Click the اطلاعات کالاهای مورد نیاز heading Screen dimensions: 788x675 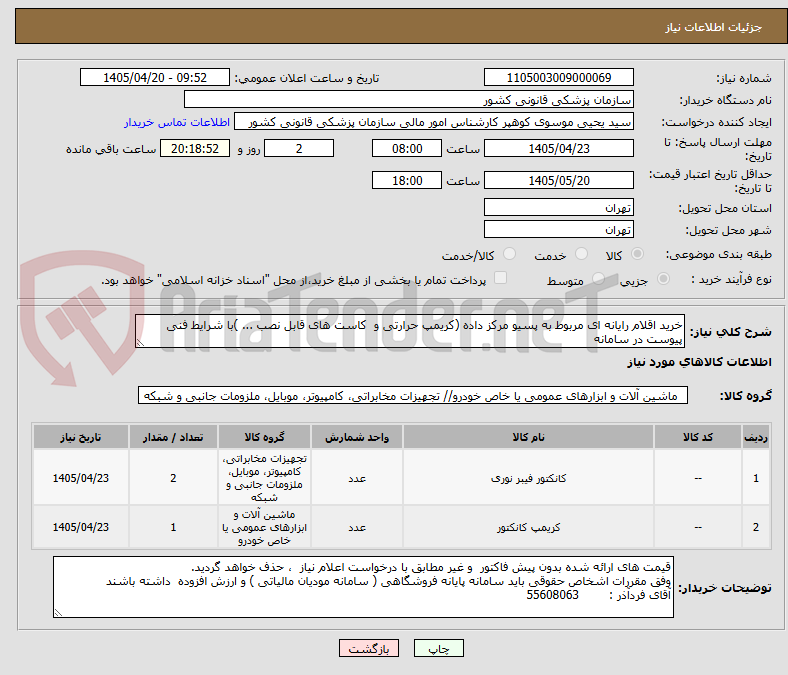pos(699,362)
